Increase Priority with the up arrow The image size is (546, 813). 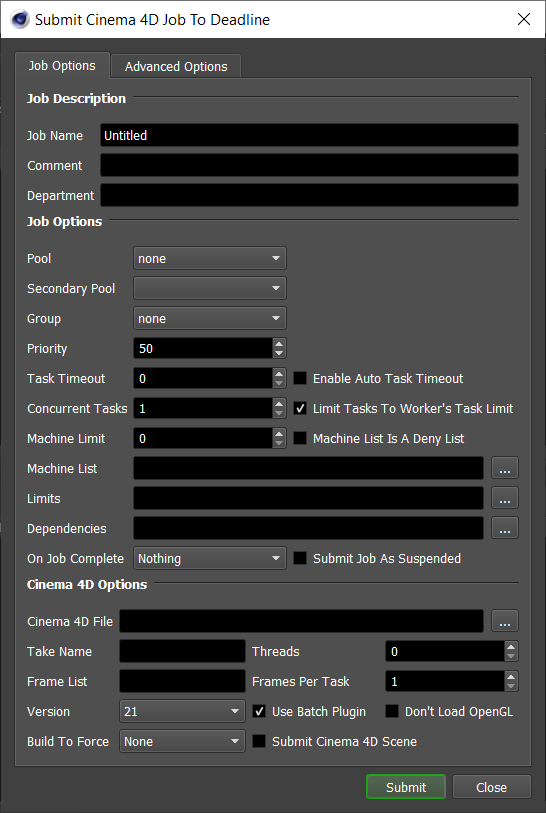(x=279, y=344)
